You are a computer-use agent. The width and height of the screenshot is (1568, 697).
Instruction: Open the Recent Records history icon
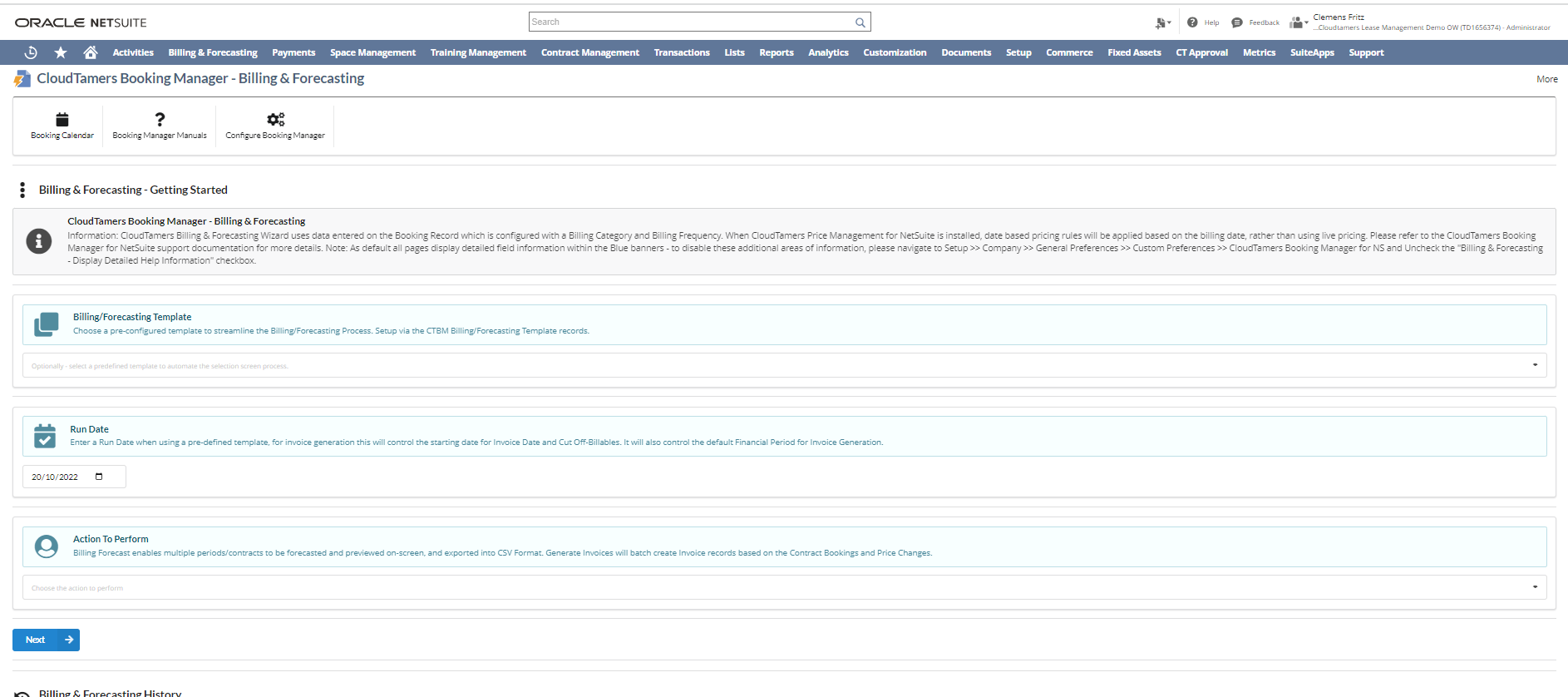coord(31,52)
